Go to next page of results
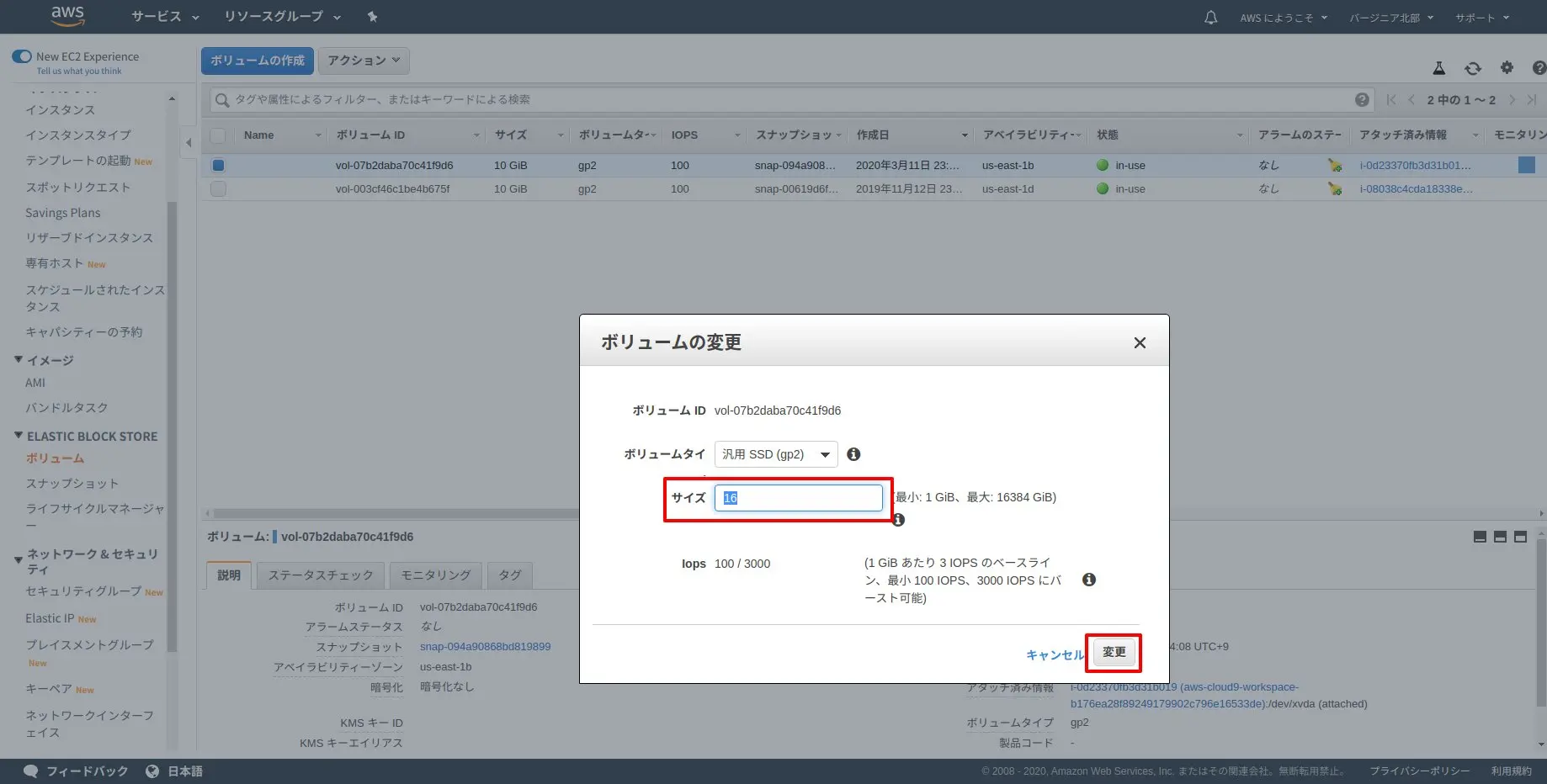This screenshot has width=1547, height=784. pos(1512,100)
